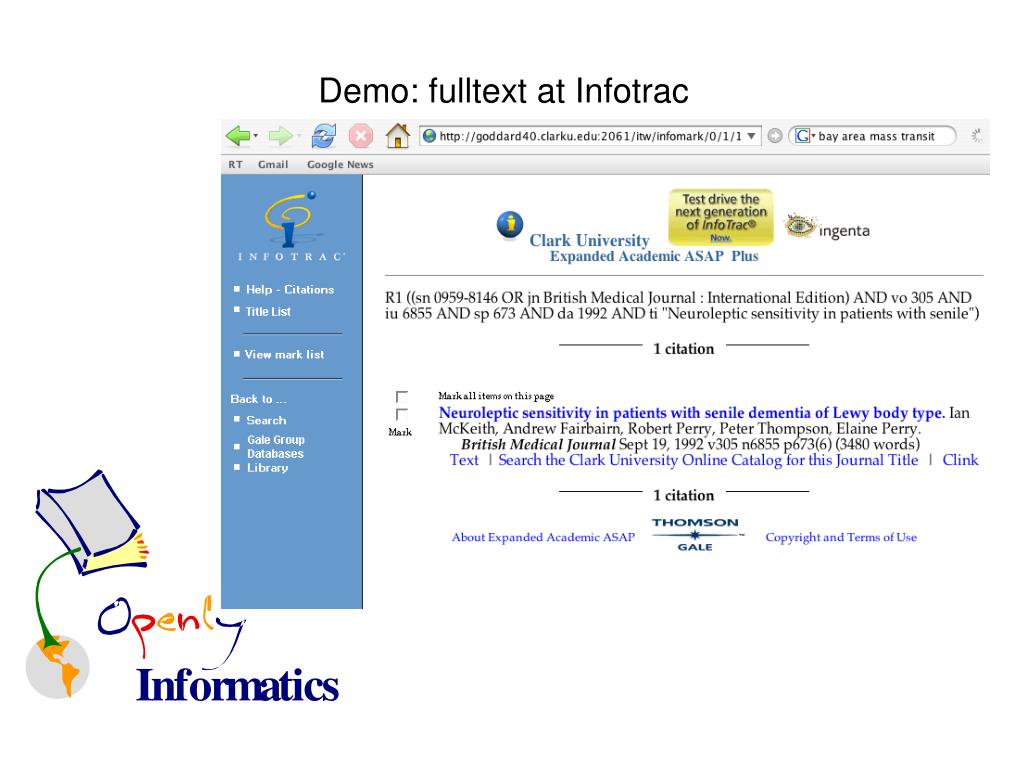Open About Expanded Academic ASAP
This screenshot has width=1024, height=768.
543,537
